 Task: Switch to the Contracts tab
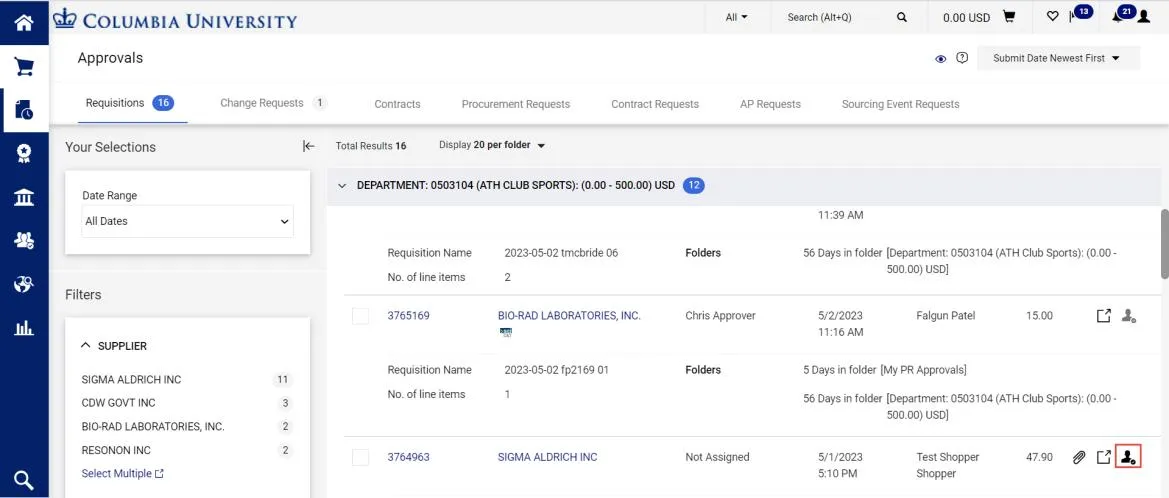click(x=397, y=104)
